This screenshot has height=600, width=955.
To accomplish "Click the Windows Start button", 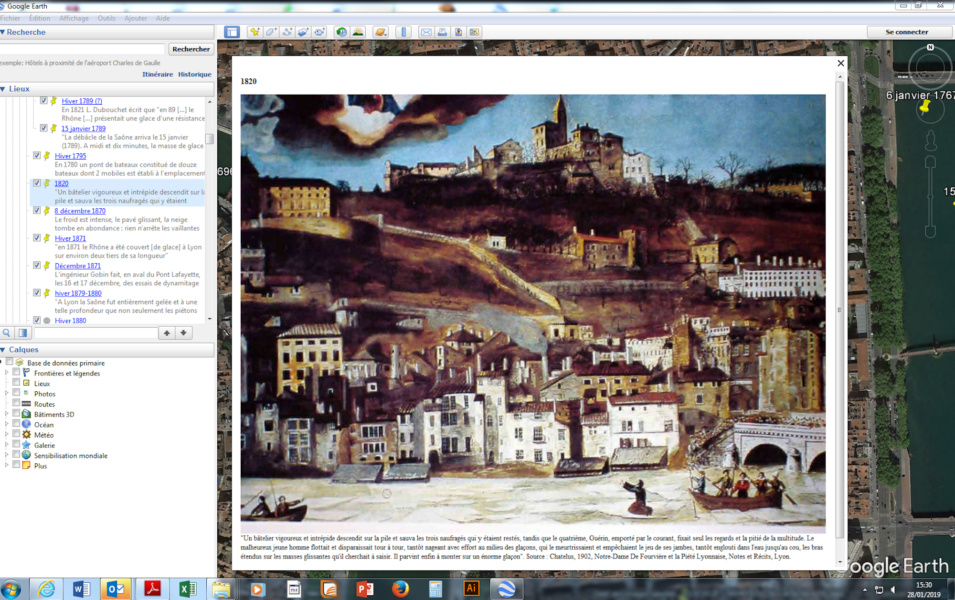I will click(10, 589).
